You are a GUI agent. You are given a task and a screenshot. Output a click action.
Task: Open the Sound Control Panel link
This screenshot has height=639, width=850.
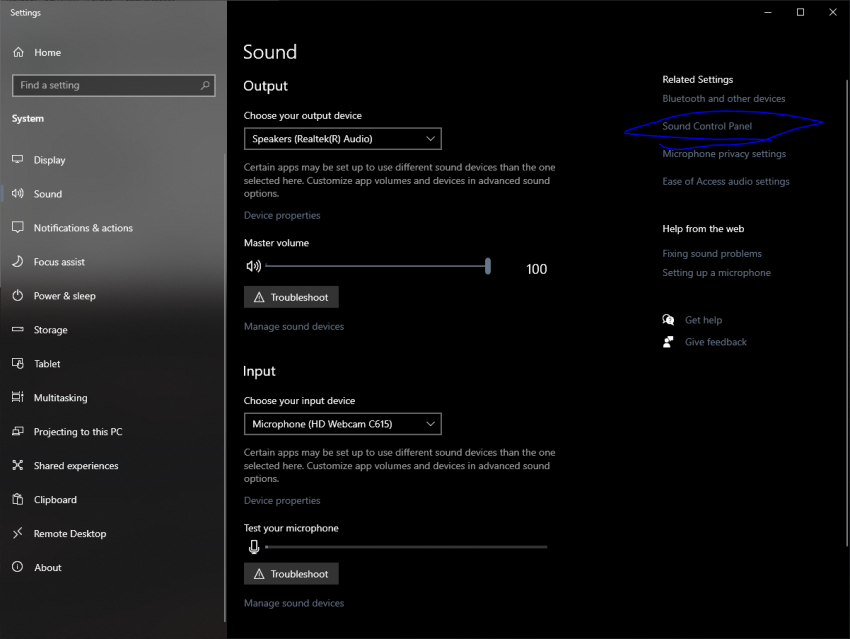click(x=706, y=126)
